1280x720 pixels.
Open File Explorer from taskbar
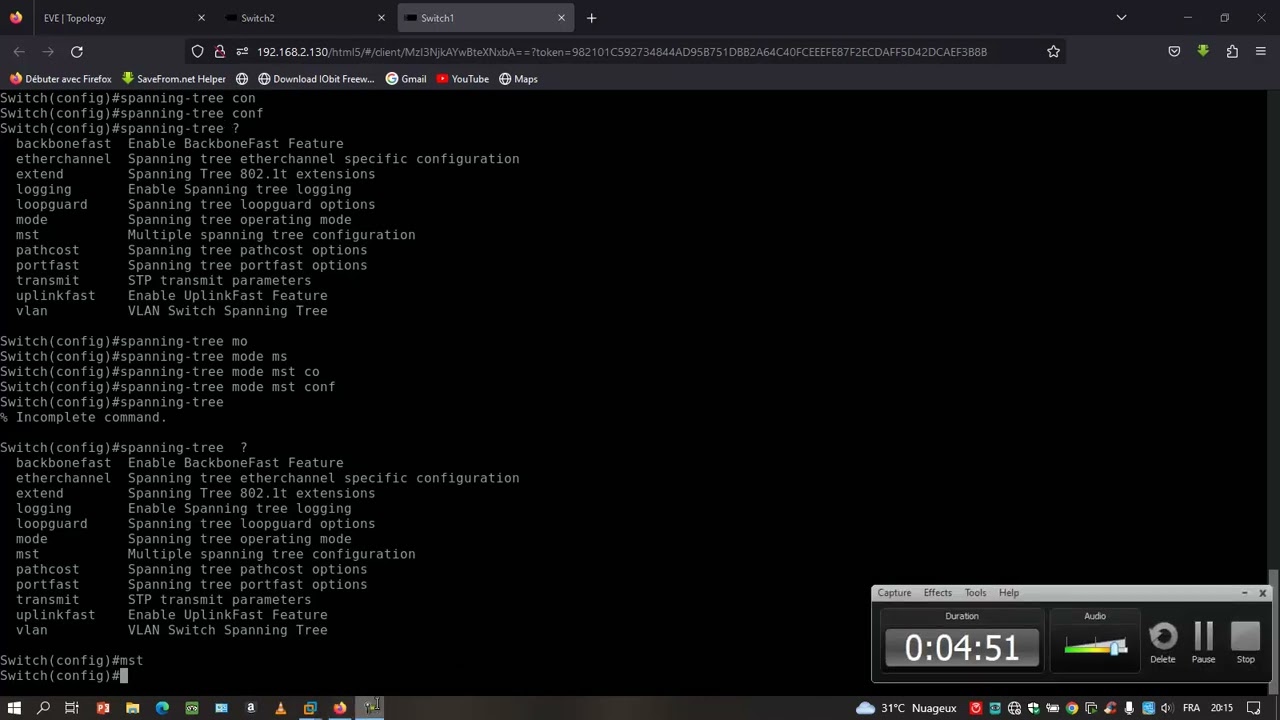tap(132, 708)
